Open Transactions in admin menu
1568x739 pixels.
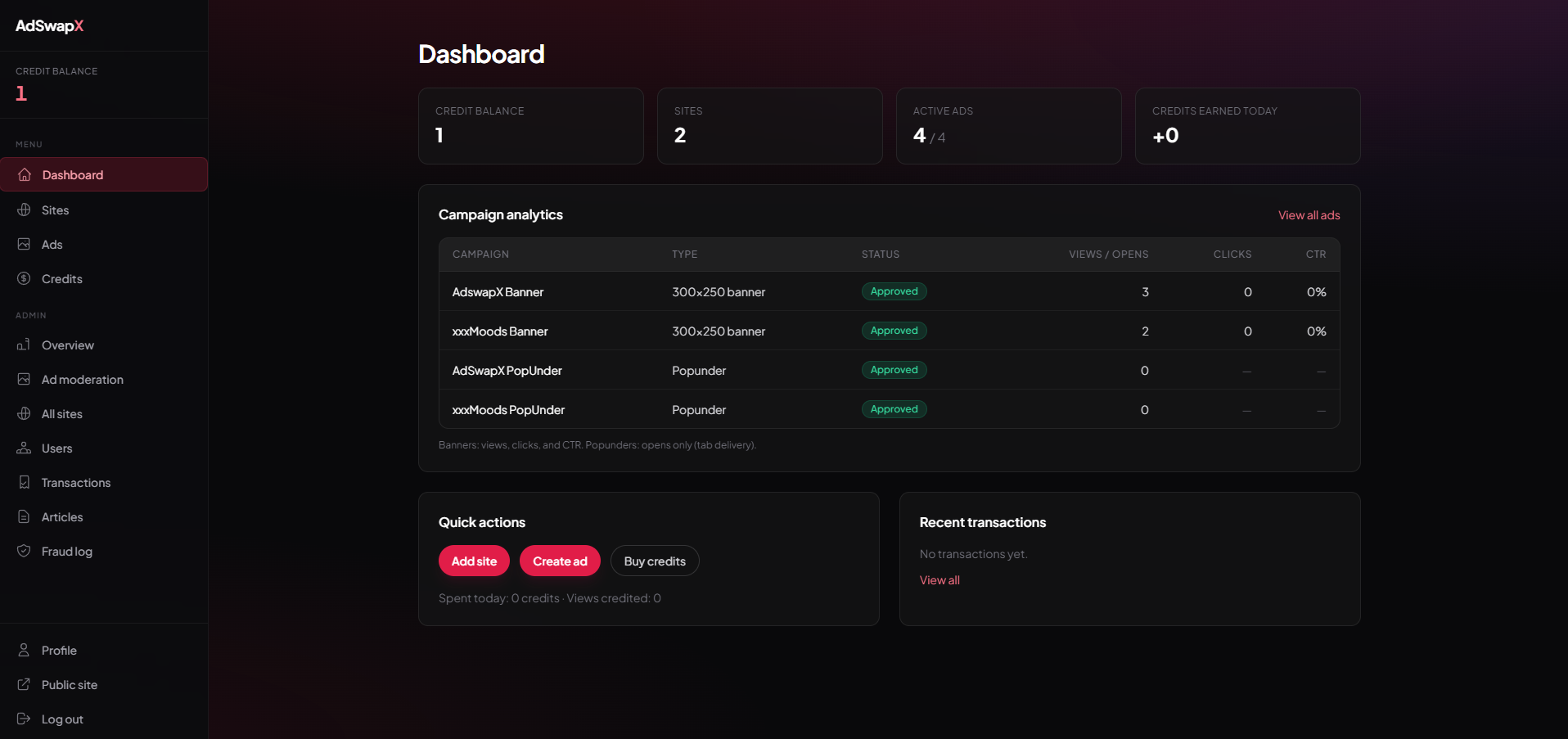(104, 482)
